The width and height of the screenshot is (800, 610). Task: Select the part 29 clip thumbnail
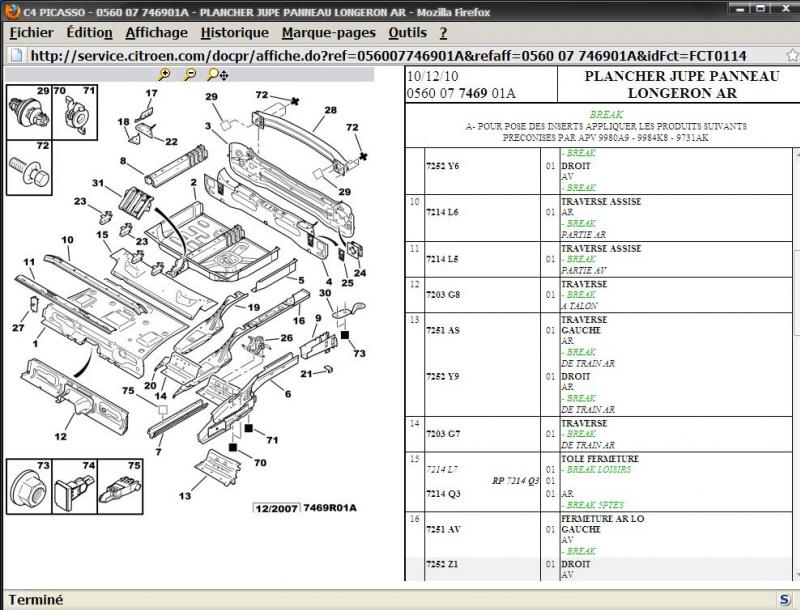[x=29, y=112]
